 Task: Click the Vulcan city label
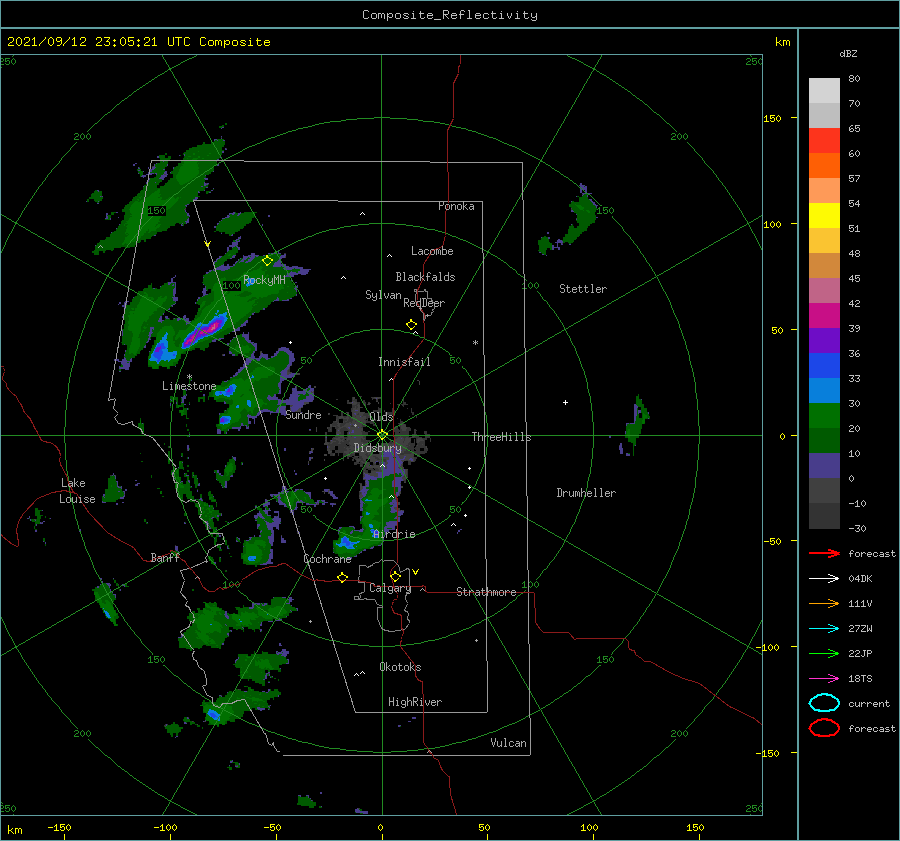(x=509, y=743)
